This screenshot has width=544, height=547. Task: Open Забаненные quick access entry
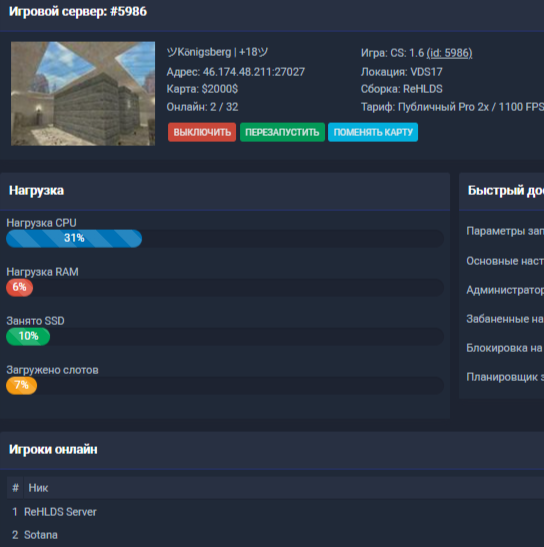click(505, 319)
